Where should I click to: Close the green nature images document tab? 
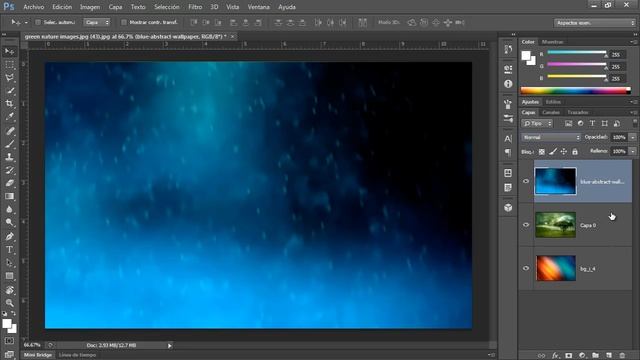pos(232,37)
